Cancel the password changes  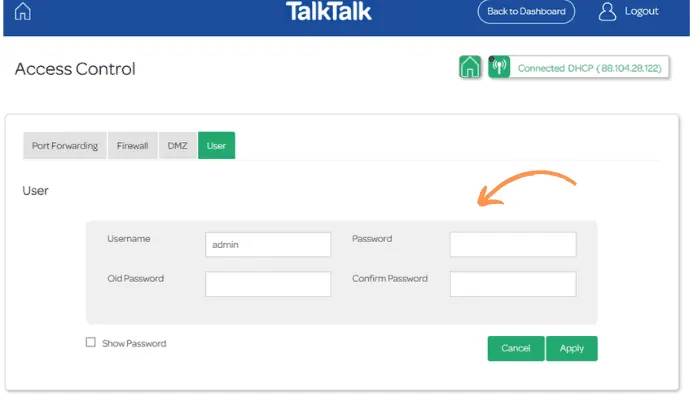516,348
